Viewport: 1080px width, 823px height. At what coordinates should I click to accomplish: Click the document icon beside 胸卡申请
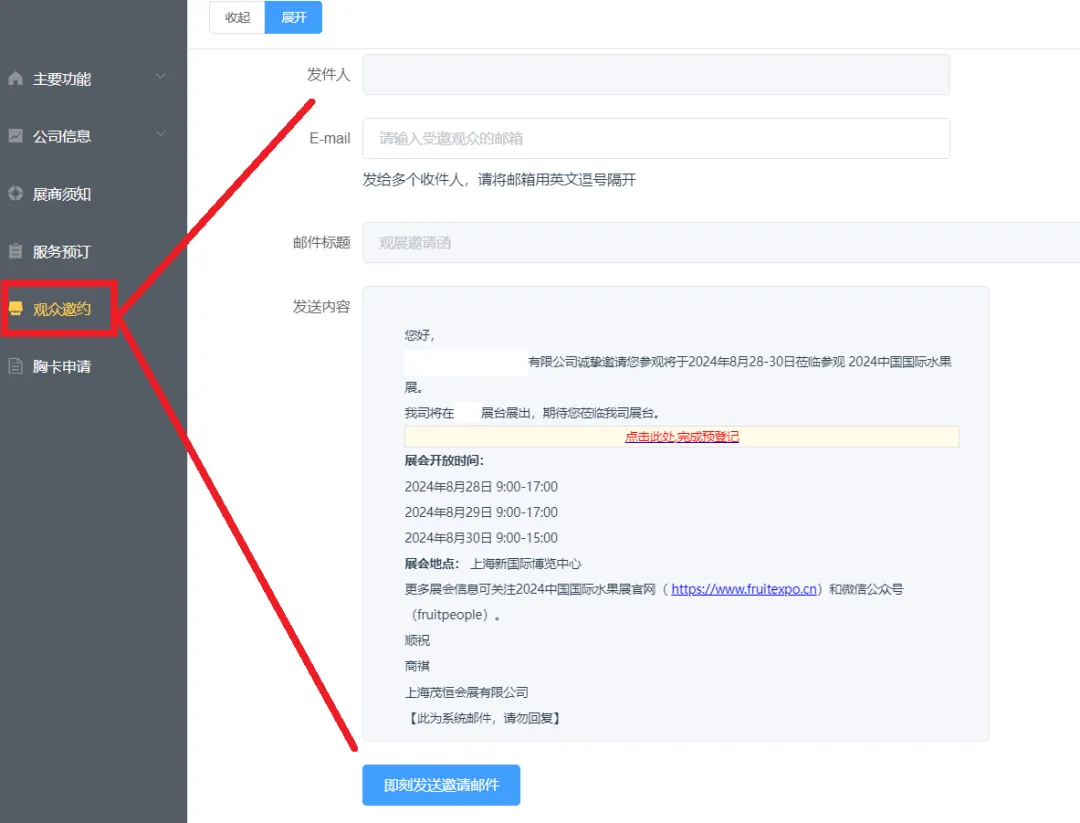tap(15, 367)
